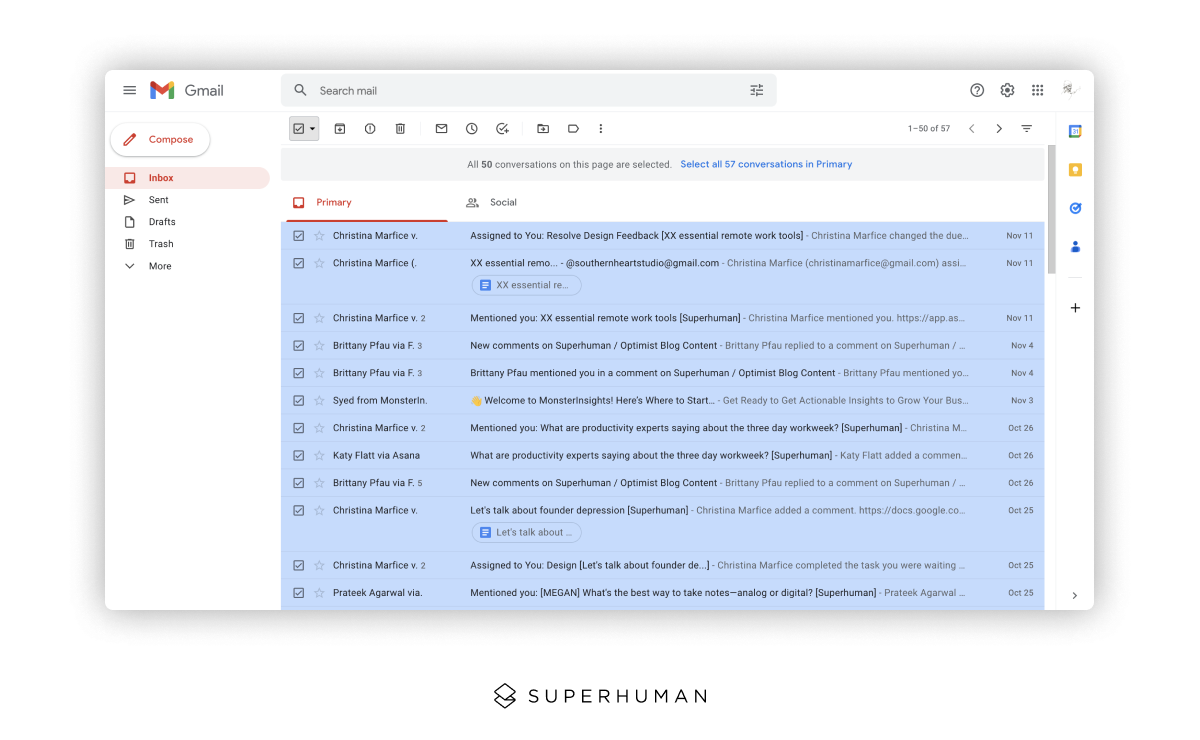Open the select dropdown arrow
Screen dimensions: 1200x740
pos(312,129)
